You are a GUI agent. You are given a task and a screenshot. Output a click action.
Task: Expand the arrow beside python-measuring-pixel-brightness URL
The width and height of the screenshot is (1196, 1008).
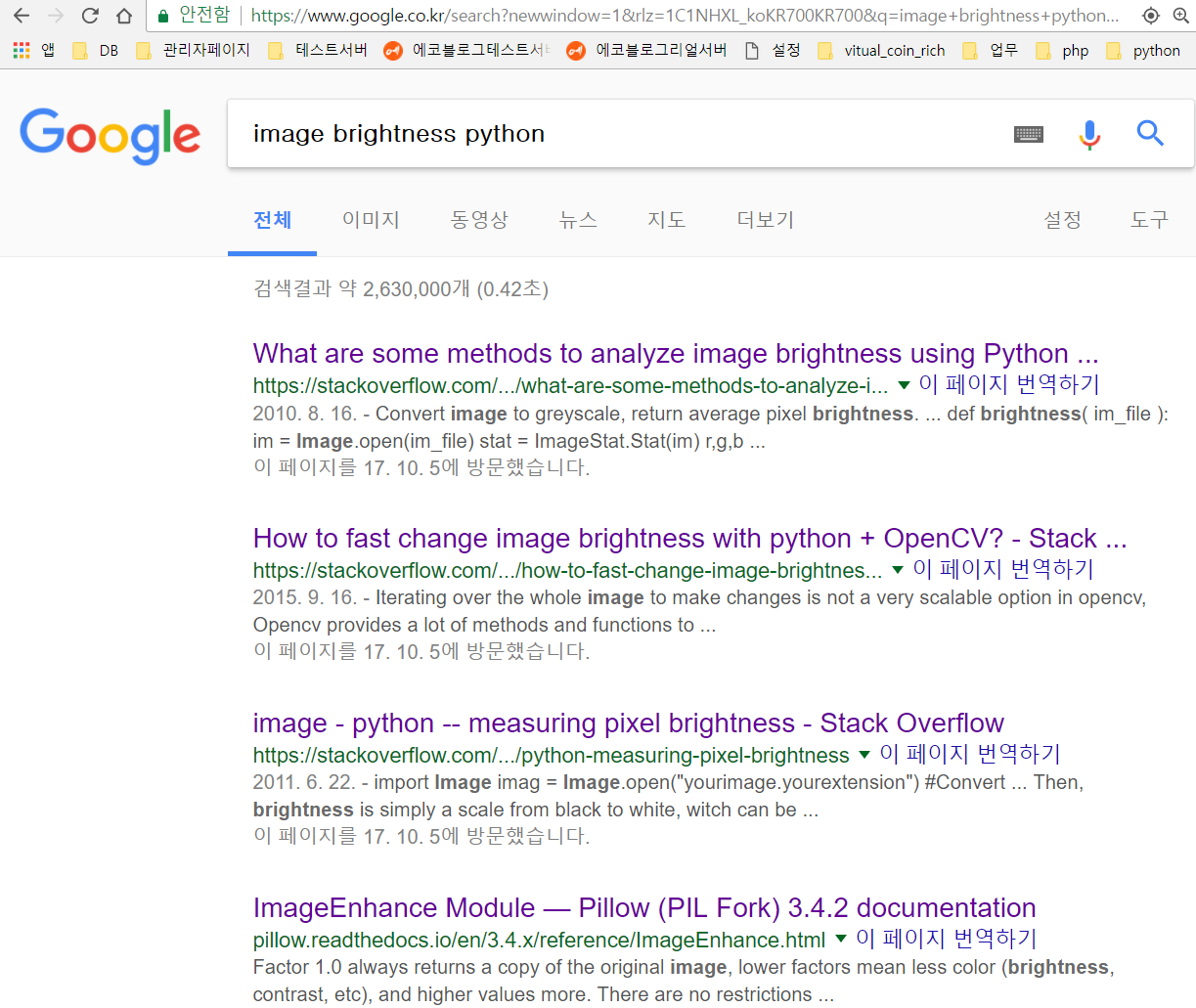coord(864,755)
